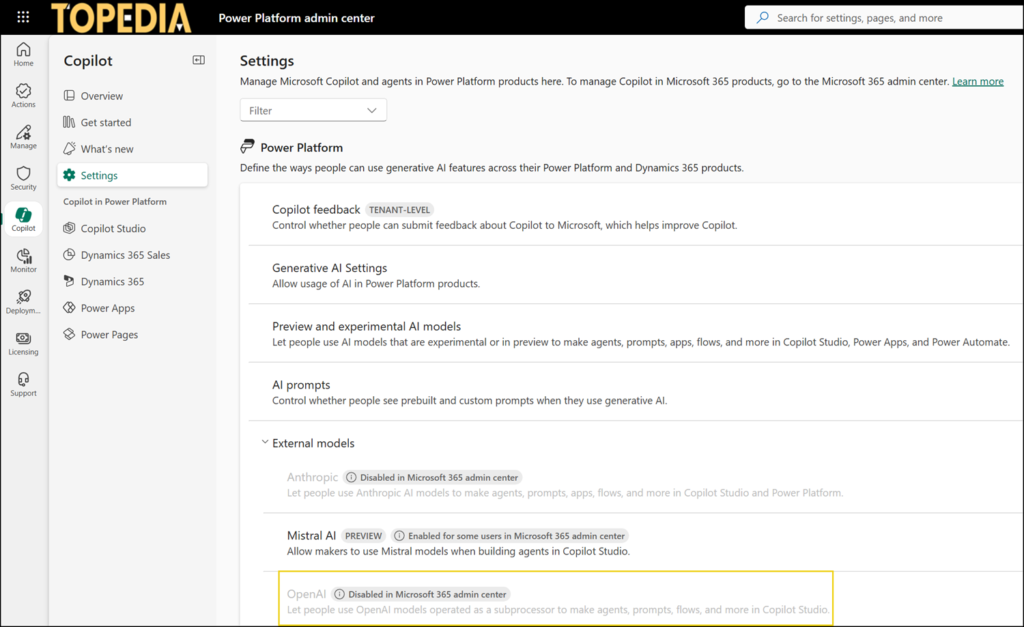Screen dimensions: 1024x627
Task: Click the Overview icon in Copilot menu
Action: 69,95
